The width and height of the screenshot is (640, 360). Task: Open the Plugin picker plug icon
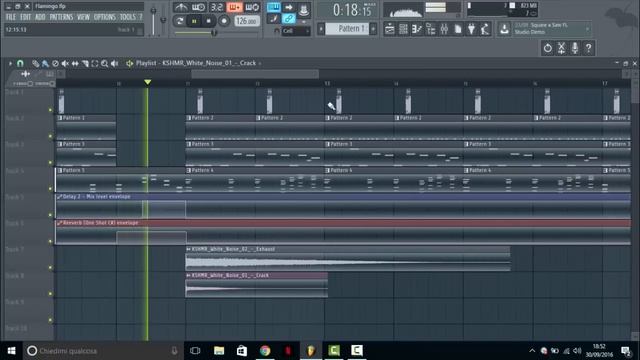click(x=471, y=29)
